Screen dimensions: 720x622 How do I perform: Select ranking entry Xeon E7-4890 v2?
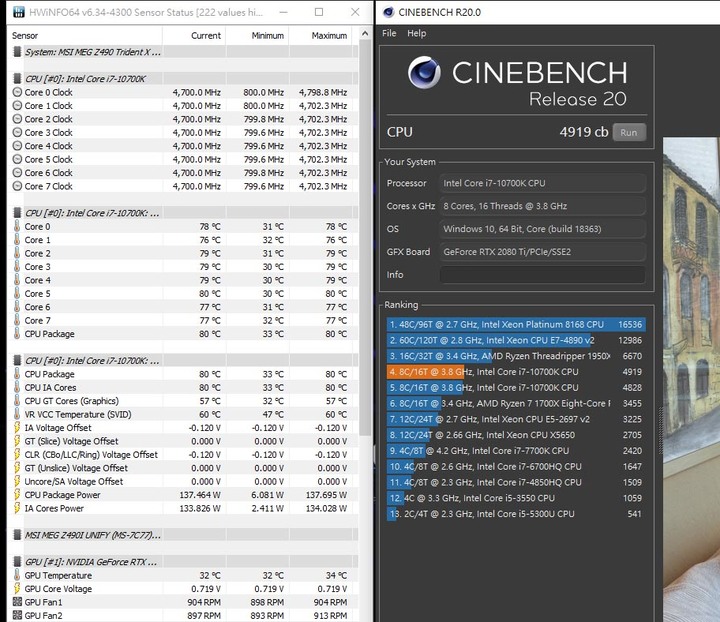[516, 340]
